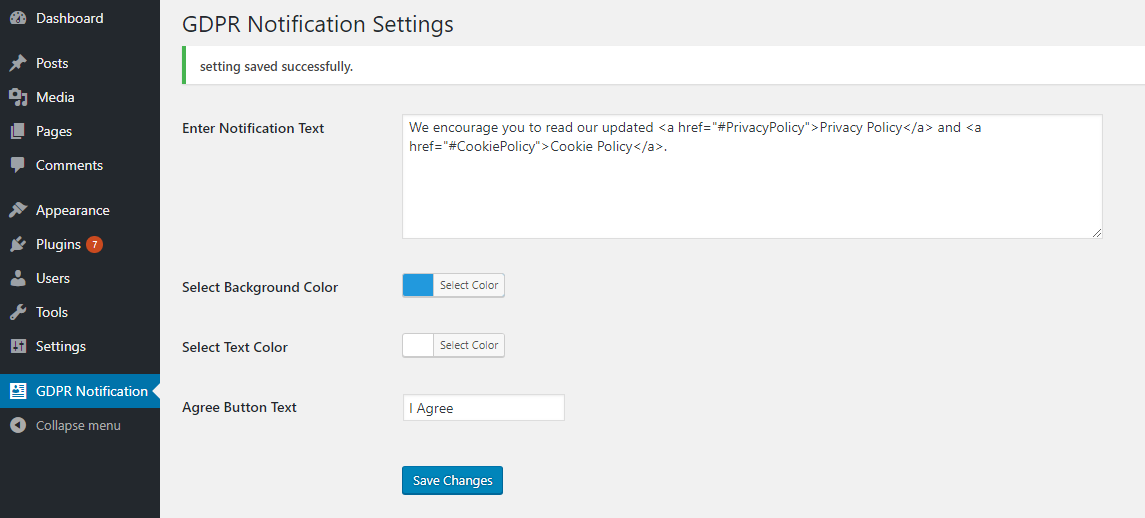Click the Comments speech bubble icon

click(18, 165)
